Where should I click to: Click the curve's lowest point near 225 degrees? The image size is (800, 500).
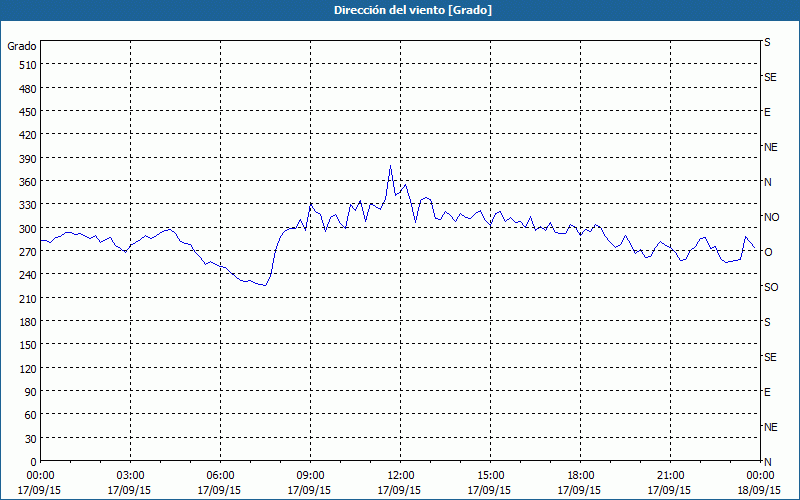[x=265, y=285]
